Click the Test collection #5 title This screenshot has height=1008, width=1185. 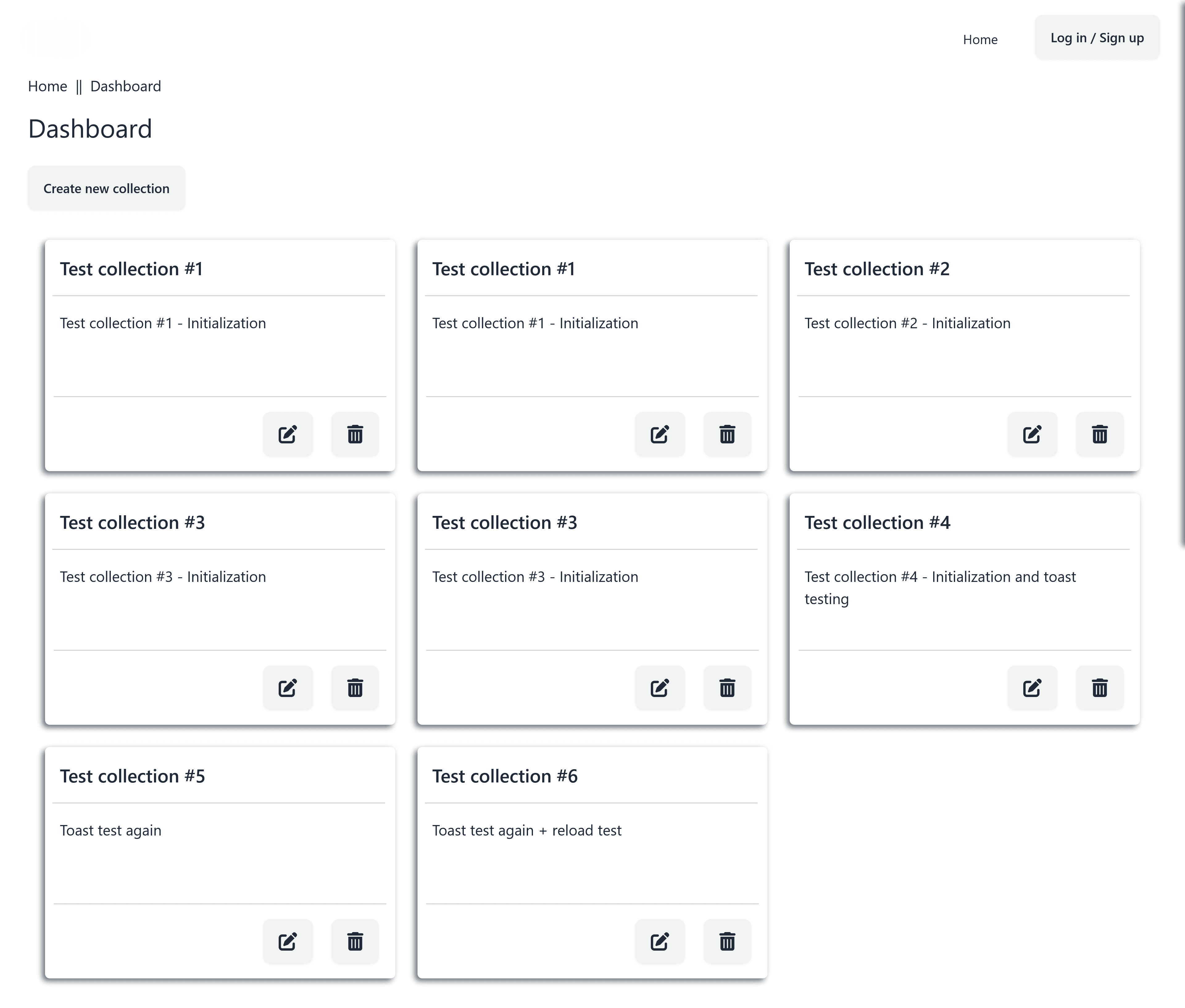click(x=133, y=777)
